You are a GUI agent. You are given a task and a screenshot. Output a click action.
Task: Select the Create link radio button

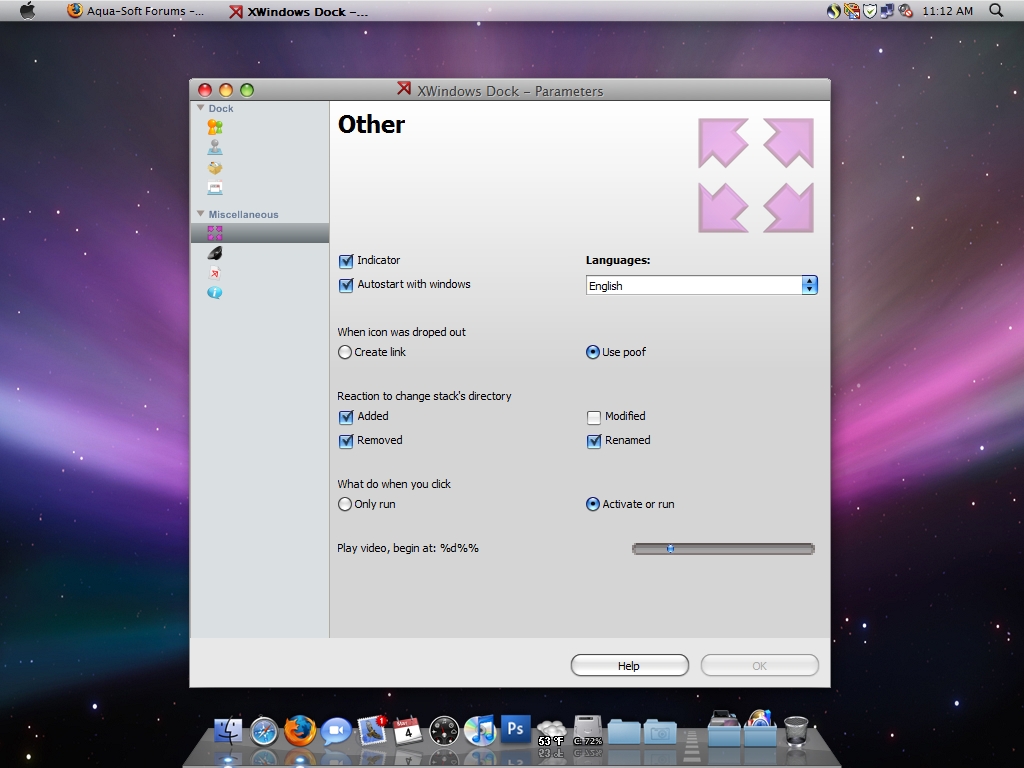click(x=345, y=353)
